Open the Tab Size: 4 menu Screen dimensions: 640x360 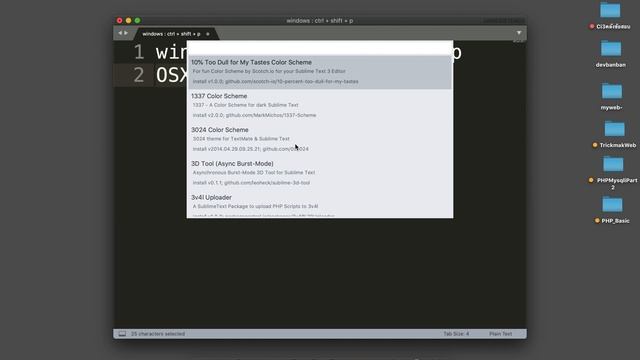(x=456, y=334)
